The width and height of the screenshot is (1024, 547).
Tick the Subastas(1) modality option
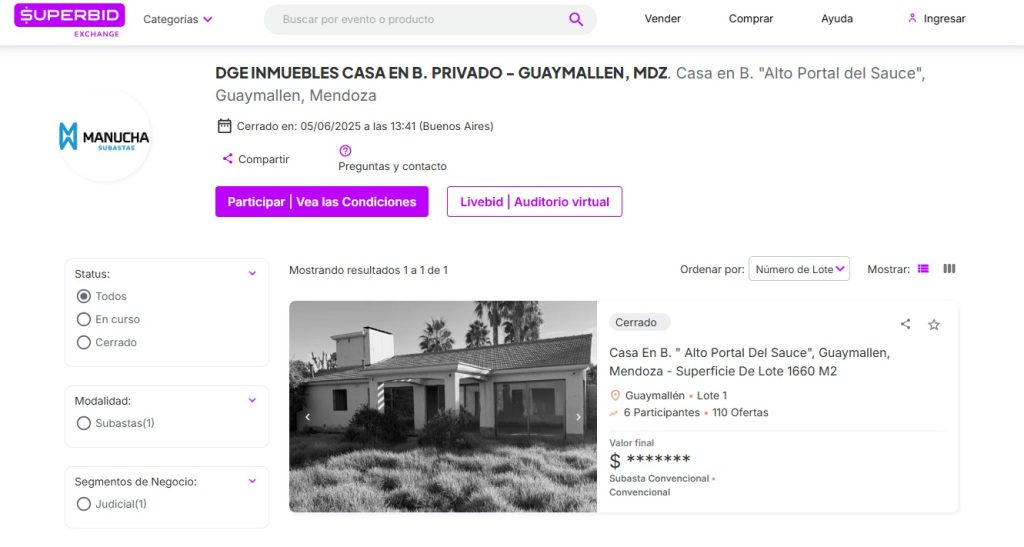tap(84, 423)
